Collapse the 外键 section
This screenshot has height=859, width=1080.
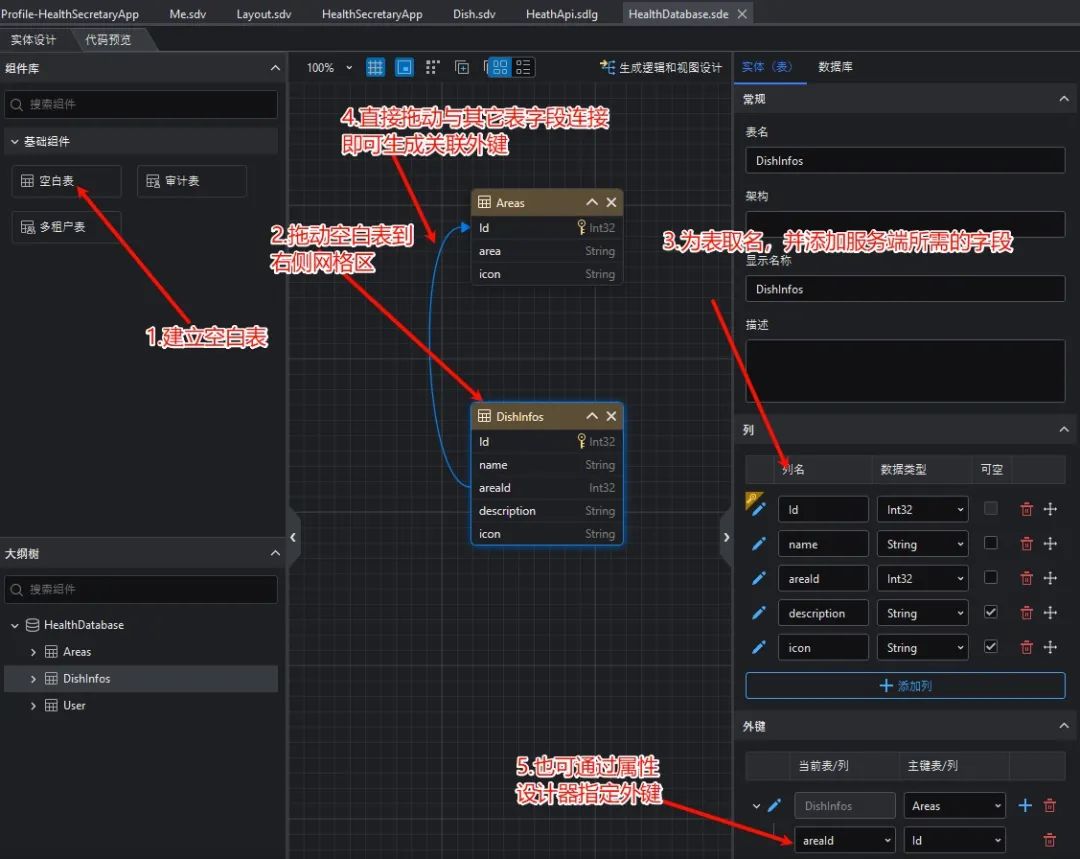1064,726
